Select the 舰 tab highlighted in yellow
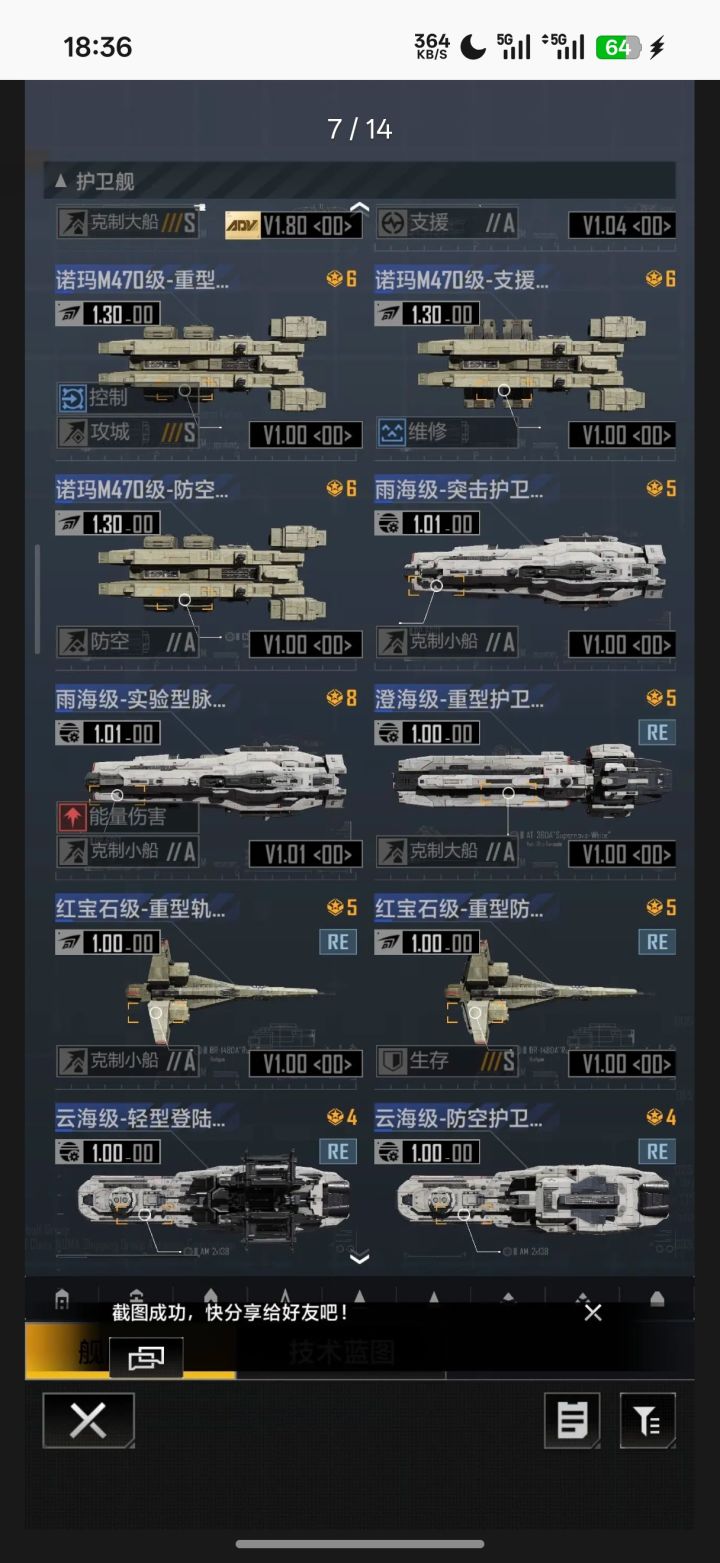The image size is (720, 1563). coord(90,1352)
